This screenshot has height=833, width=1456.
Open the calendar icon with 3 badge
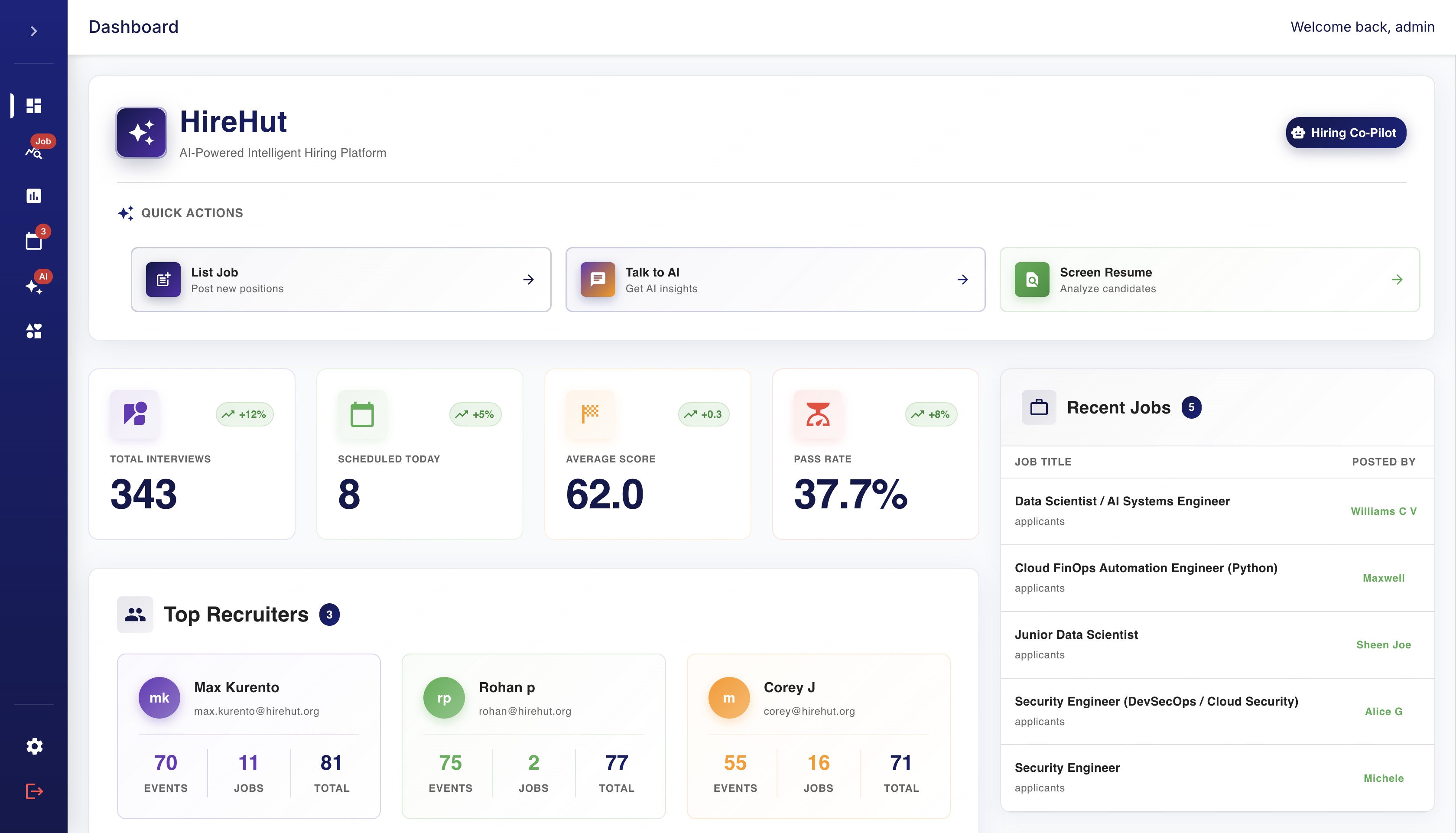tap(34, 241)
